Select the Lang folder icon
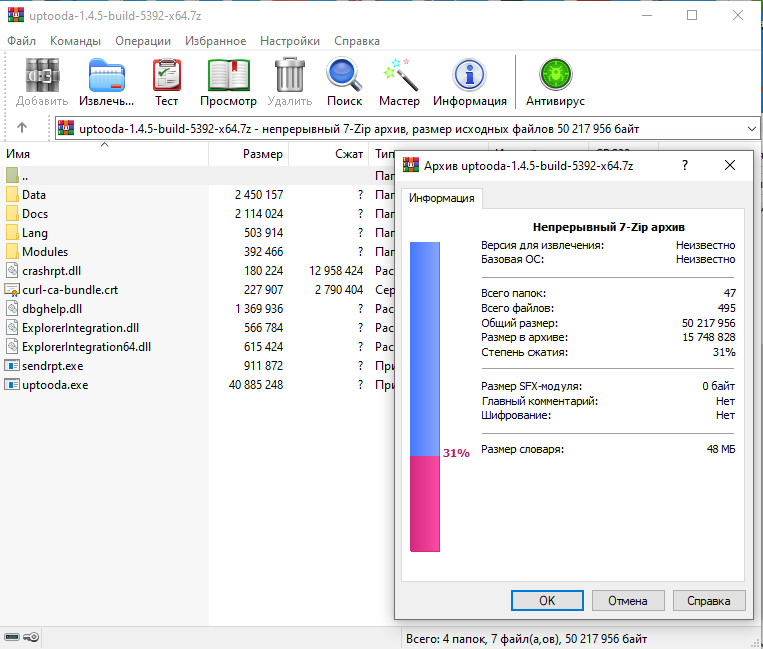The width and height of the screenshot is (763, 649). point(12,233)
